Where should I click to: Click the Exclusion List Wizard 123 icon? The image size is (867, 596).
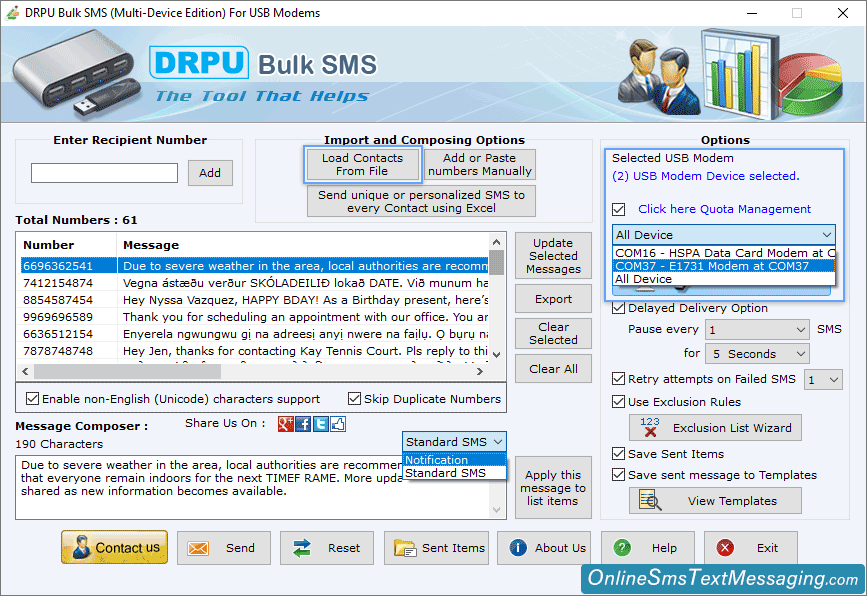pos(650,427)
